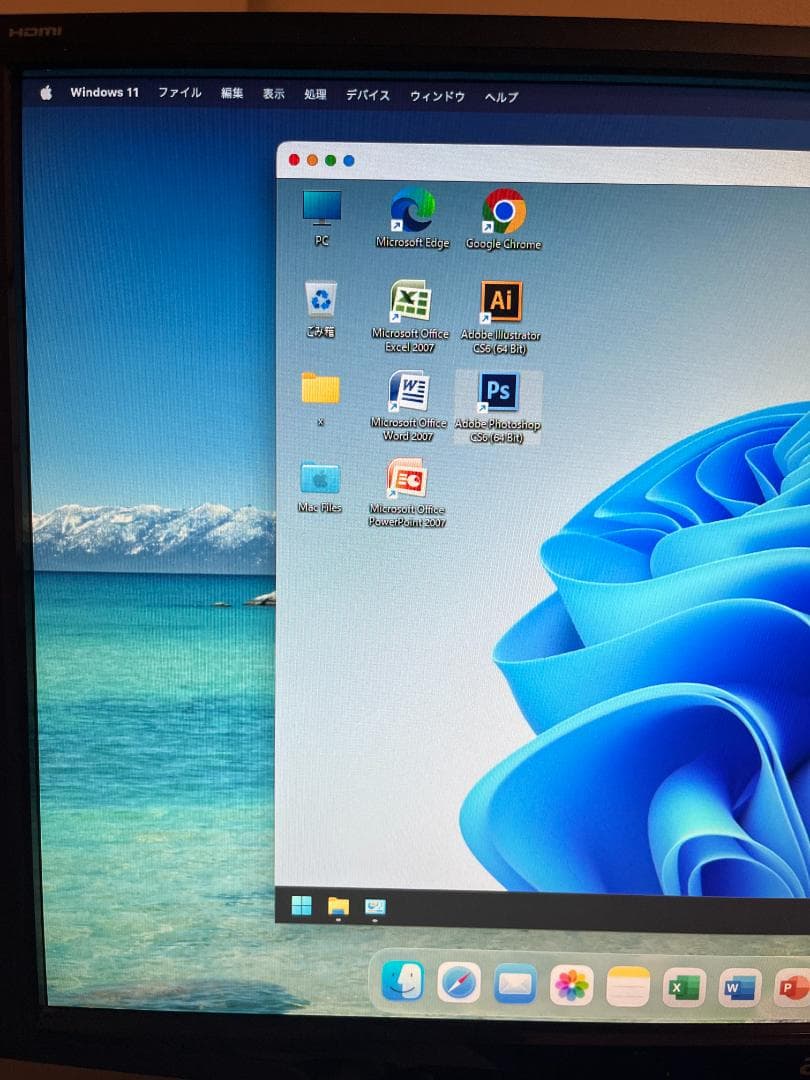
Task: Open Adobe Photoshop CS6 desktop shortcut
Action: click(x=498, y=393)
